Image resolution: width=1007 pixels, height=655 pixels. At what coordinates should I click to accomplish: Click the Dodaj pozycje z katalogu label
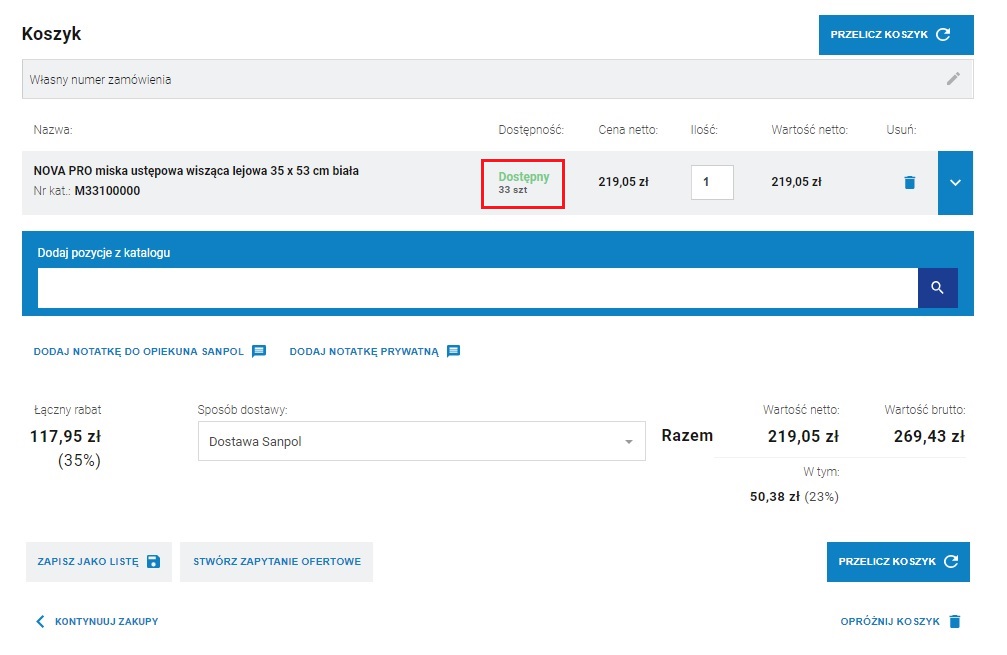103,253
